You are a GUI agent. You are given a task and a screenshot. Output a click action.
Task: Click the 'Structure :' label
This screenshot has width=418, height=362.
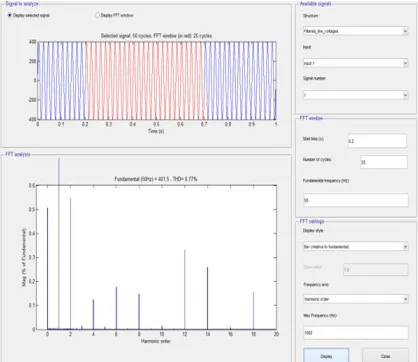pos(311,16)
